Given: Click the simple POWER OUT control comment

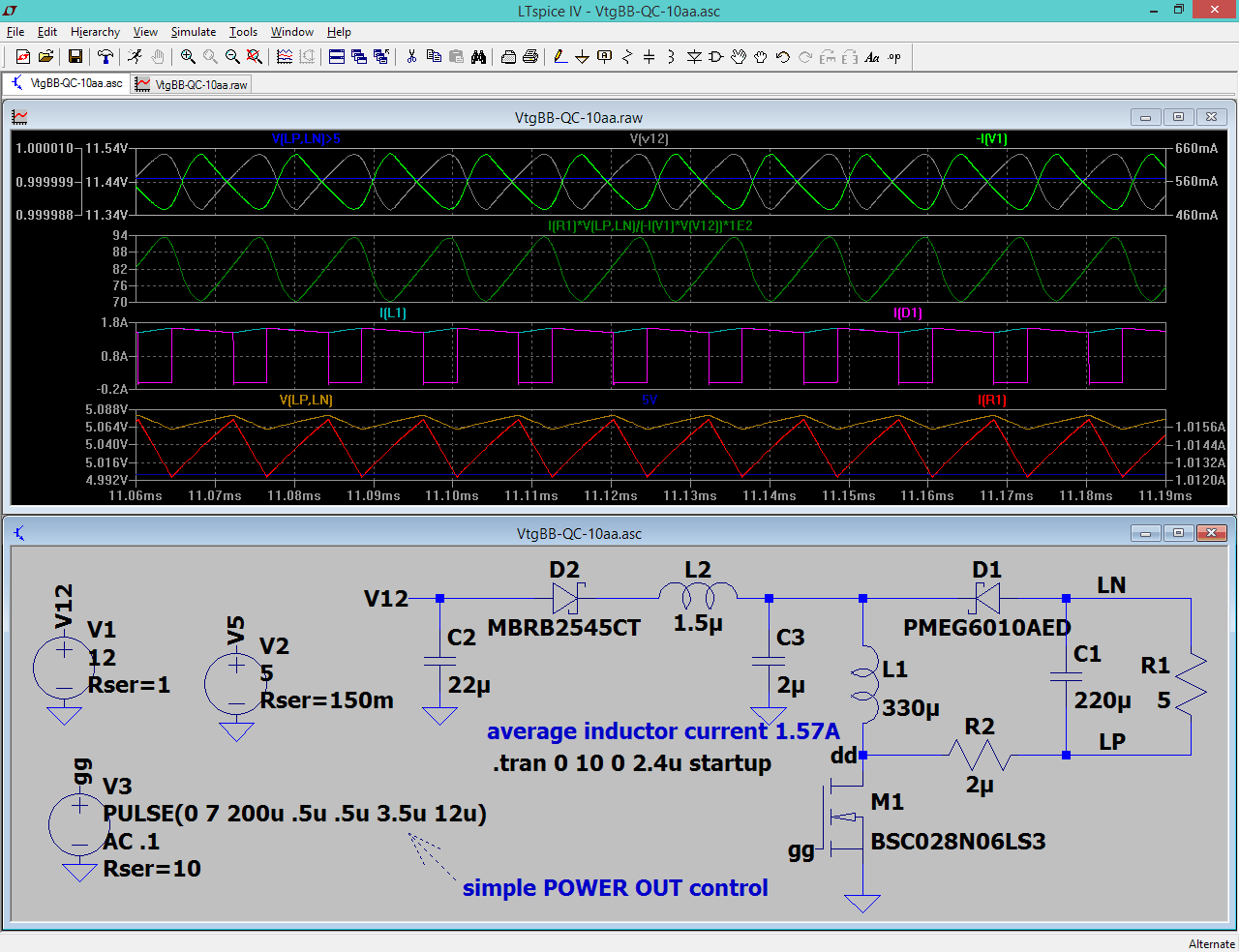Looking at the screenshot, I should pos(616,888).
